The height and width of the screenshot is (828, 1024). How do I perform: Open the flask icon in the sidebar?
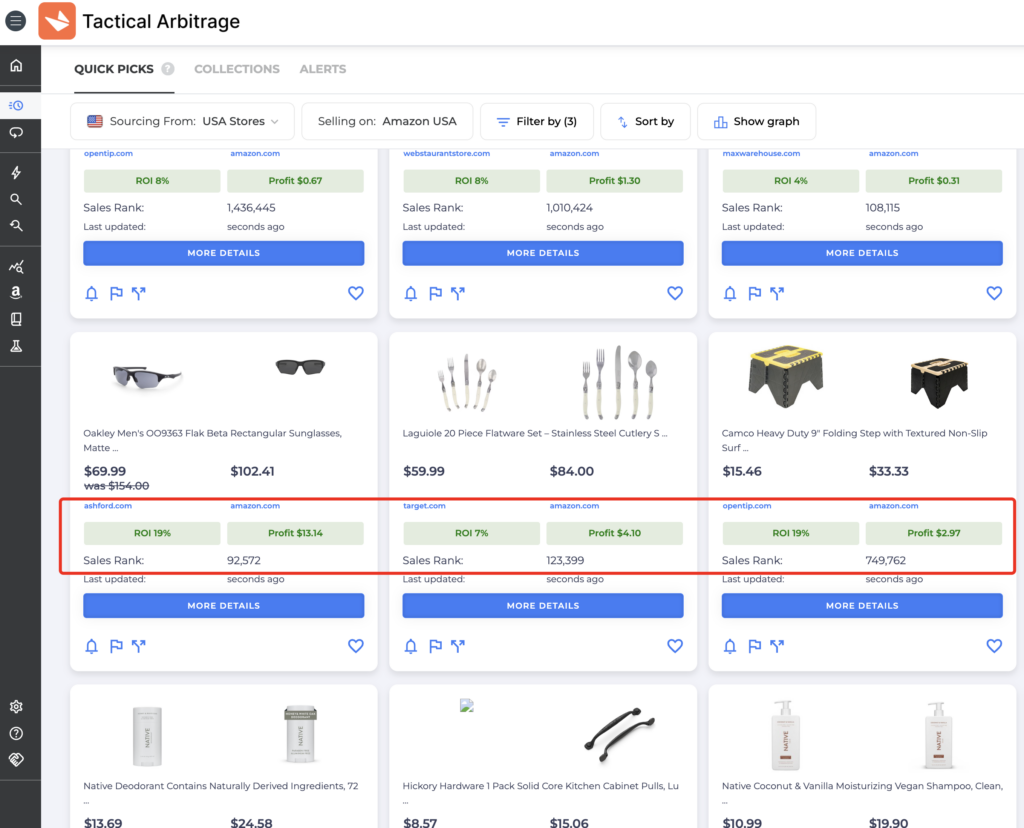(x=16, y=346)
